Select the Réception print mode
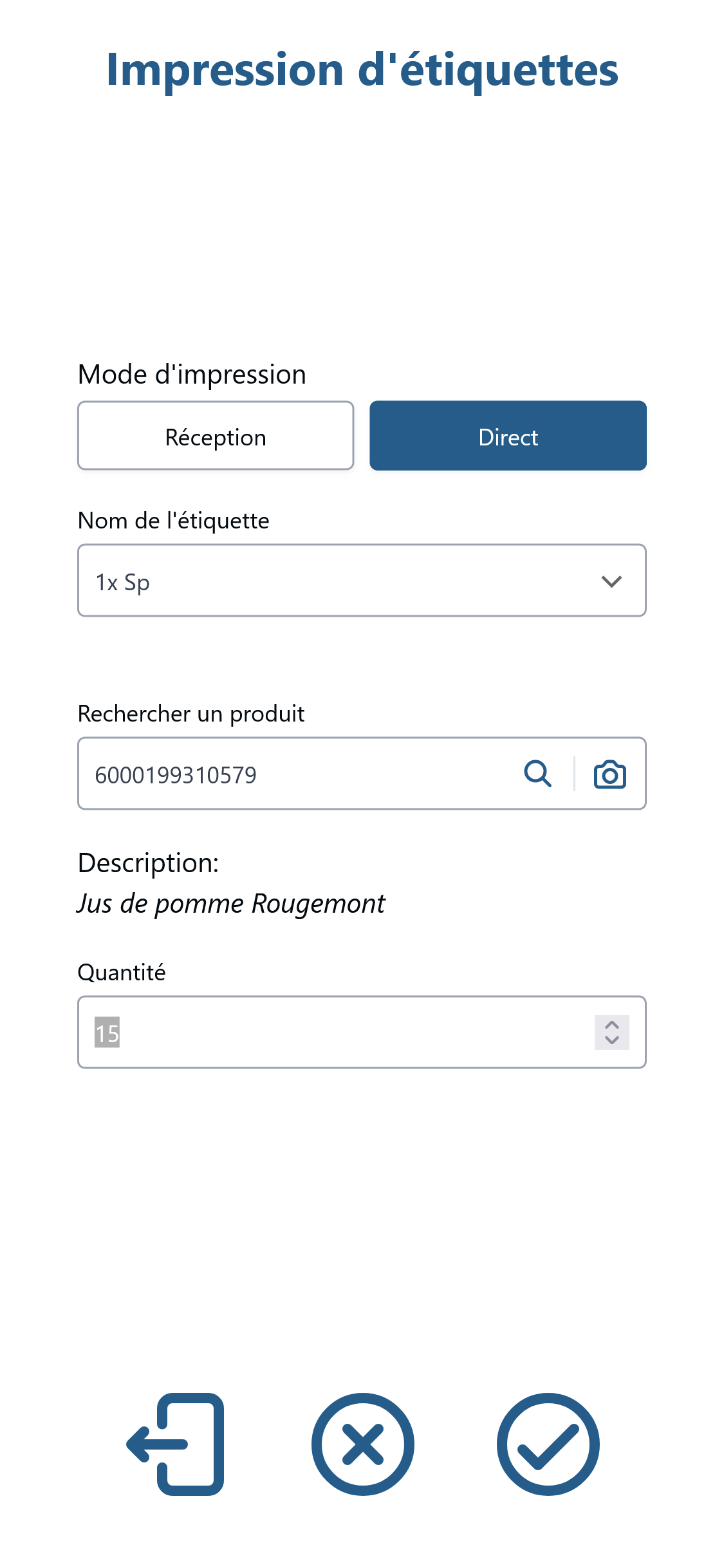 click(x=216, y=436)
